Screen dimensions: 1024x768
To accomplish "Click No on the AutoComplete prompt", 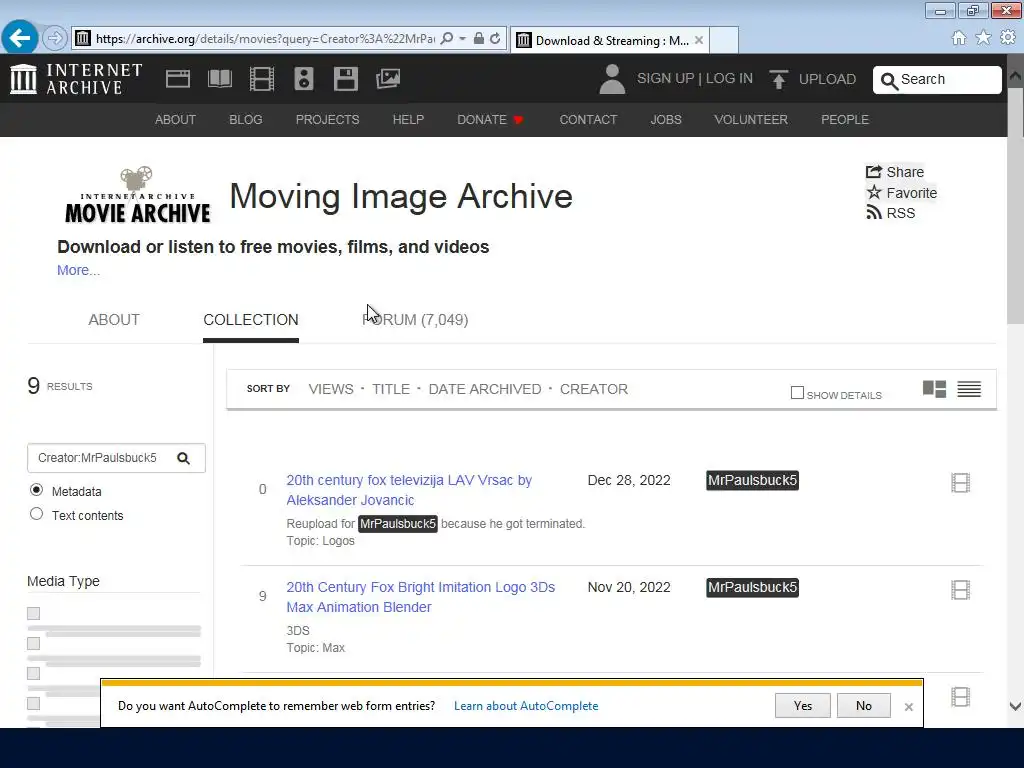I will (x=863, y=705).
